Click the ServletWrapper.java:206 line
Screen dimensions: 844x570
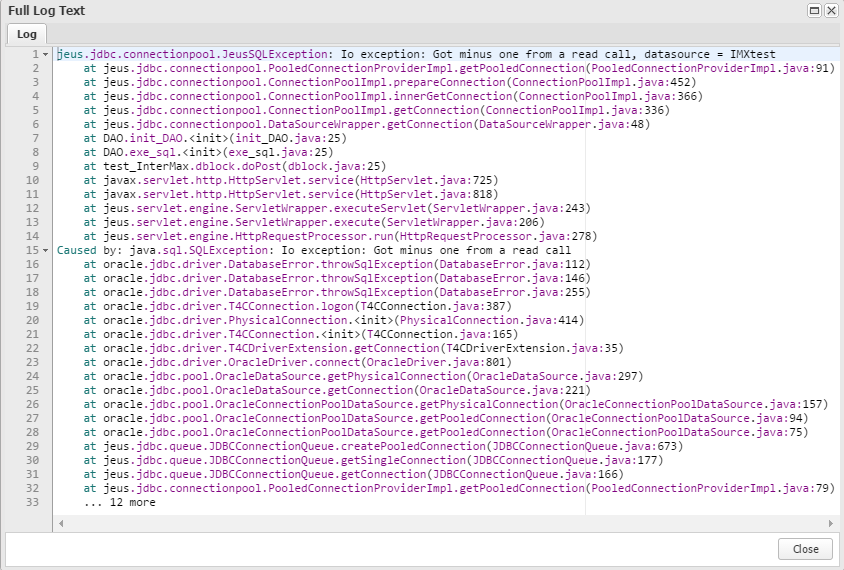[x=314, y=222]
